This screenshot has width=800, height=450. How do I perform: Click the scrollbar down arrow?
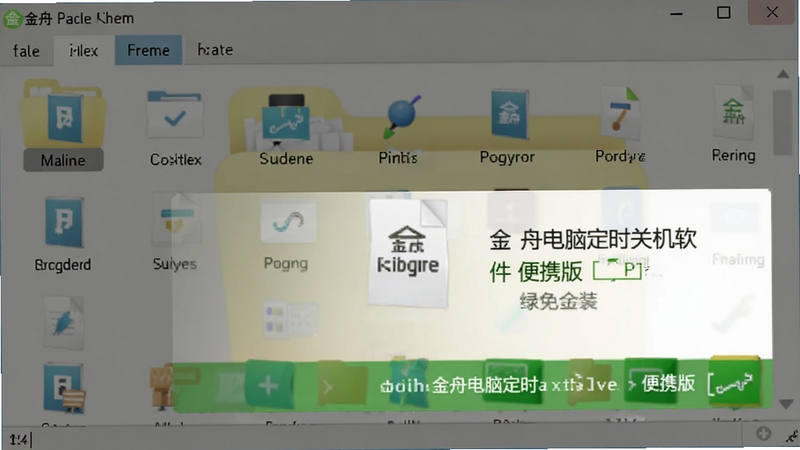786,404
